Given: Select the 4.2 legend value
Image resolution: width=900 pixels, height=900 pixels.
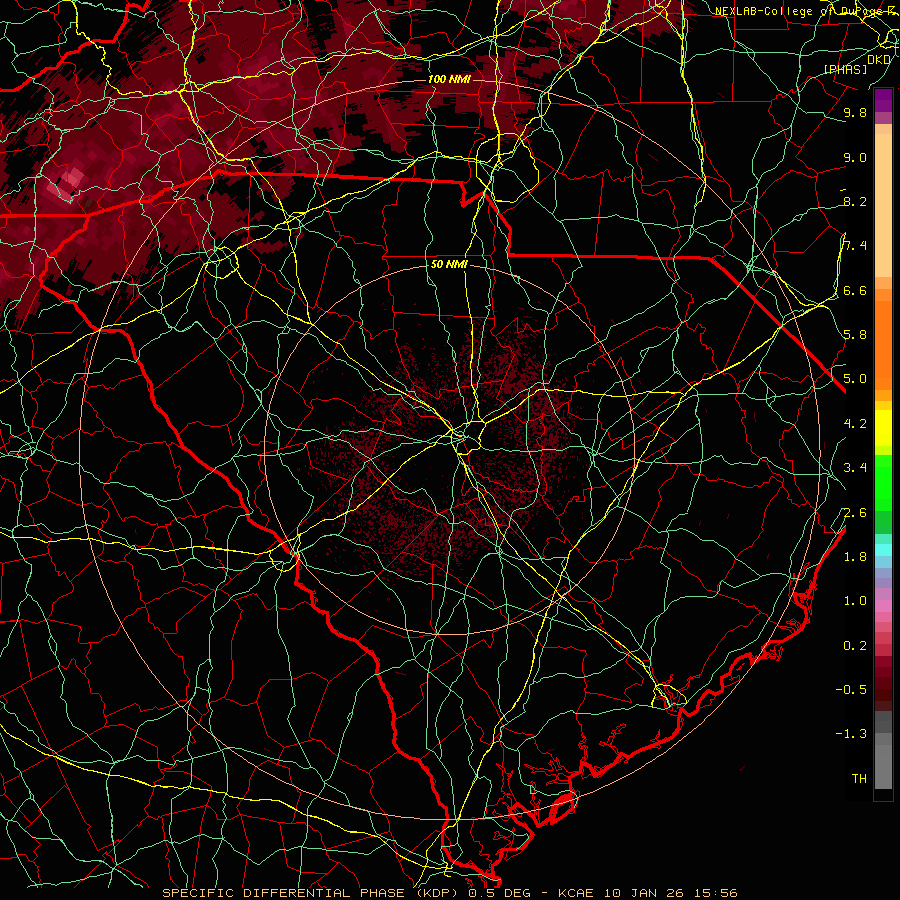Looking at the screenshot, I should 855,424.
